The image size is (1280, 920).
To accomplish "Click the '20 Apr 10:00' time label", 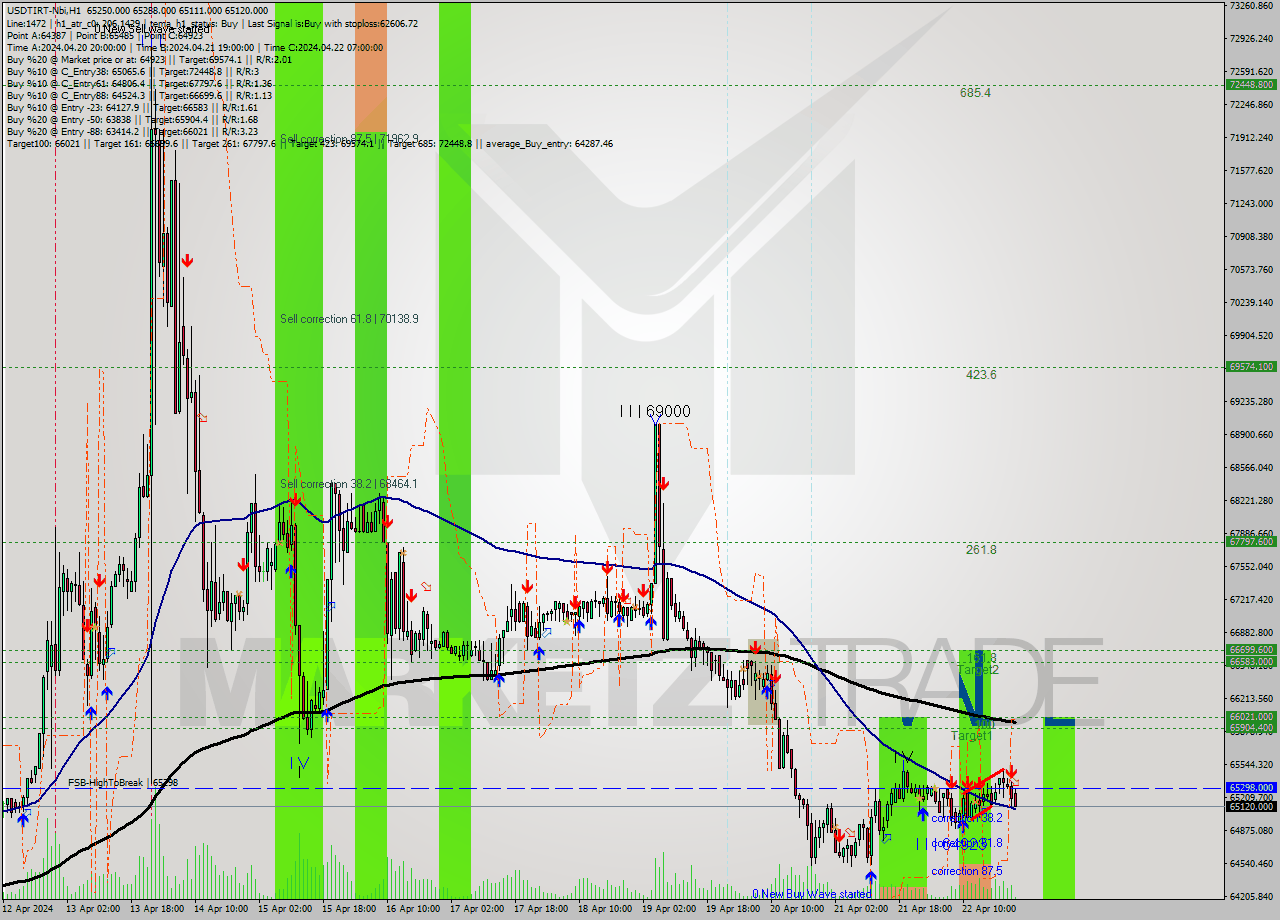I will (x=797, y=909).
